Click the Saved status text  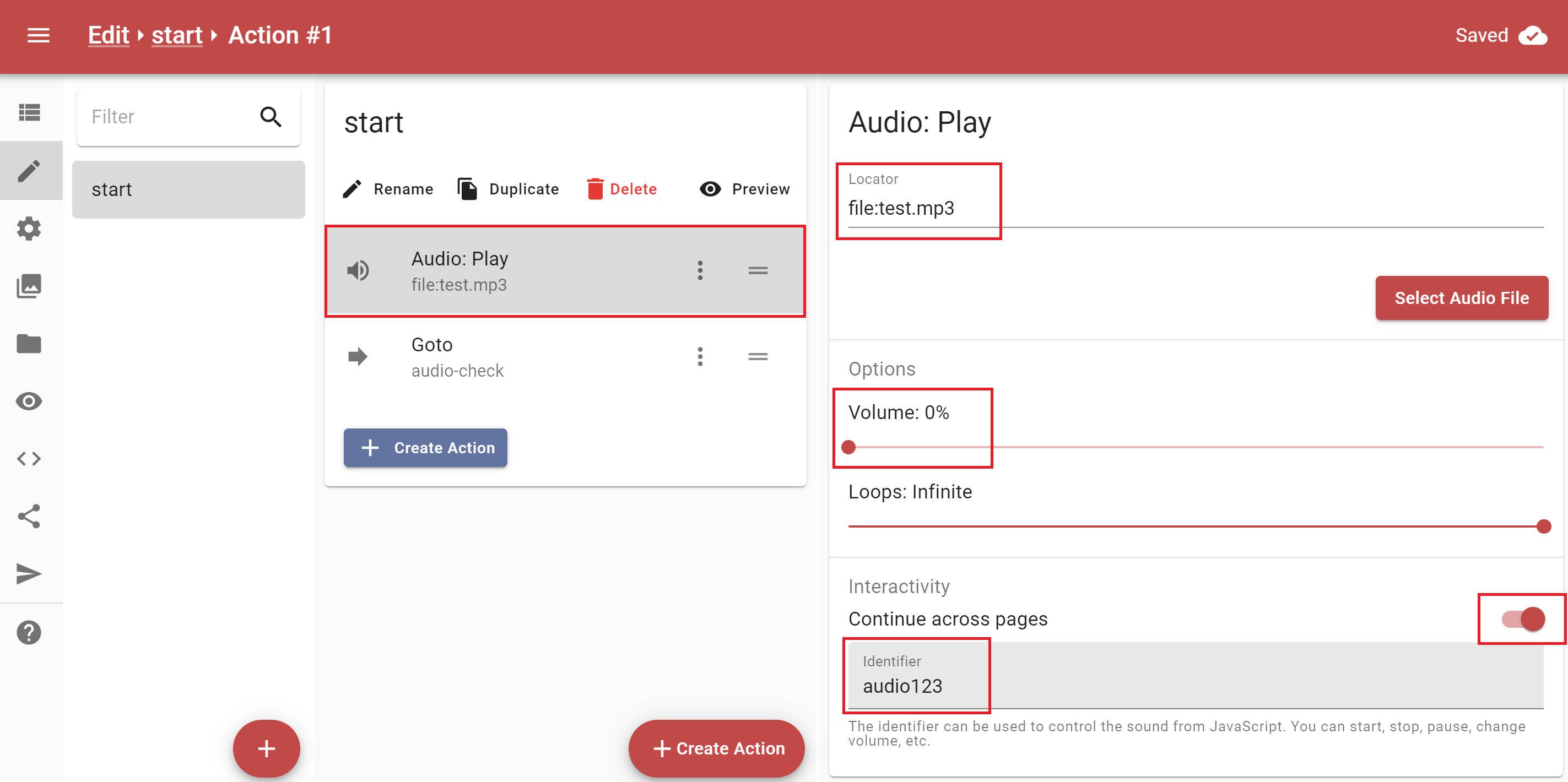pyautogui.click(x=1481, y=35)
